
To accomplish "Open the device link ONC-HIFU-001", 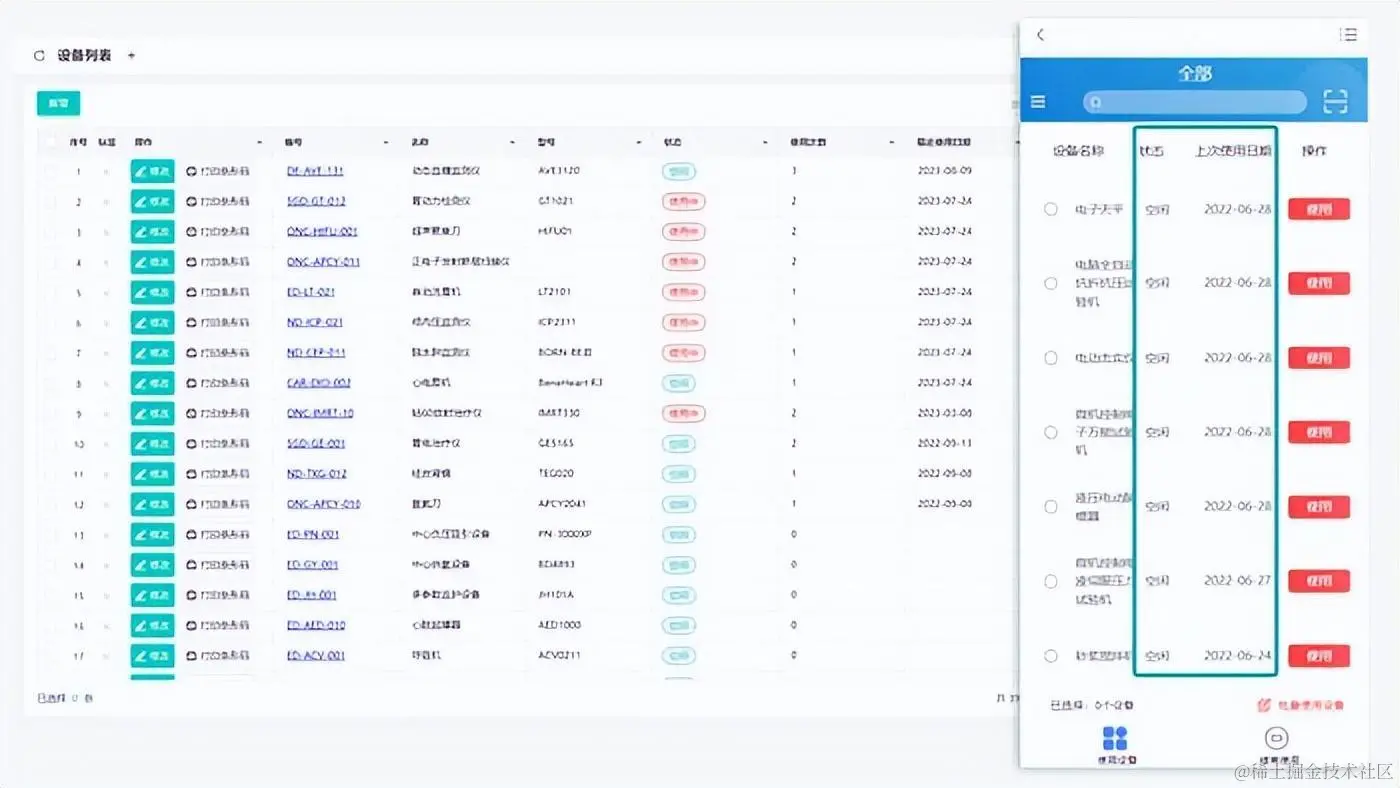I will (x=322, y=231).
